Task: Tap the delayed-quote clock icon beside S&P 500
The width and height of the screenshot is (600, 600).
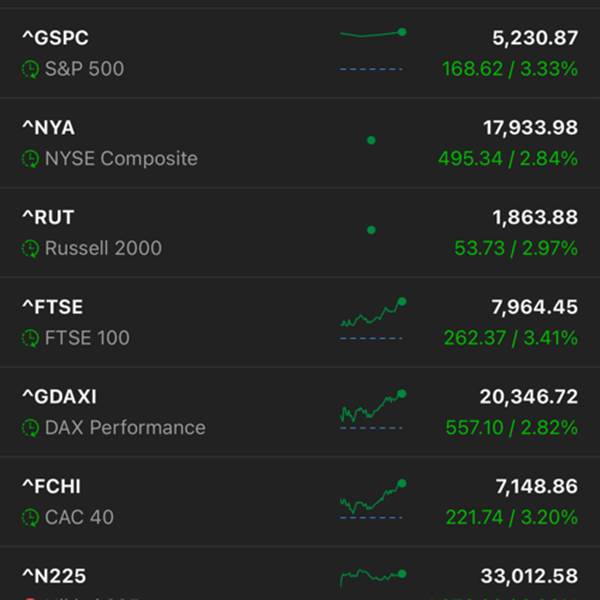Action: (30, 69)
